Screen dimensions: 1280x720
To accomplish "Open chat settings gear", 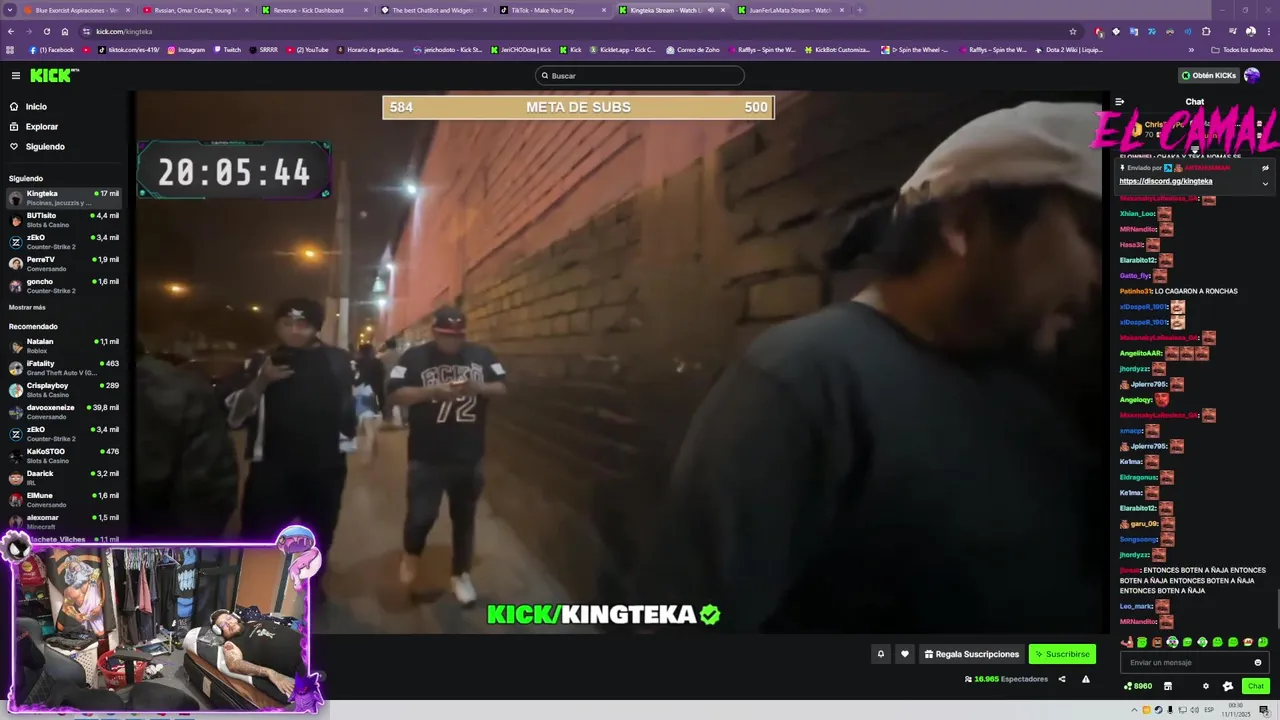I will click(x=1206, y=686).
